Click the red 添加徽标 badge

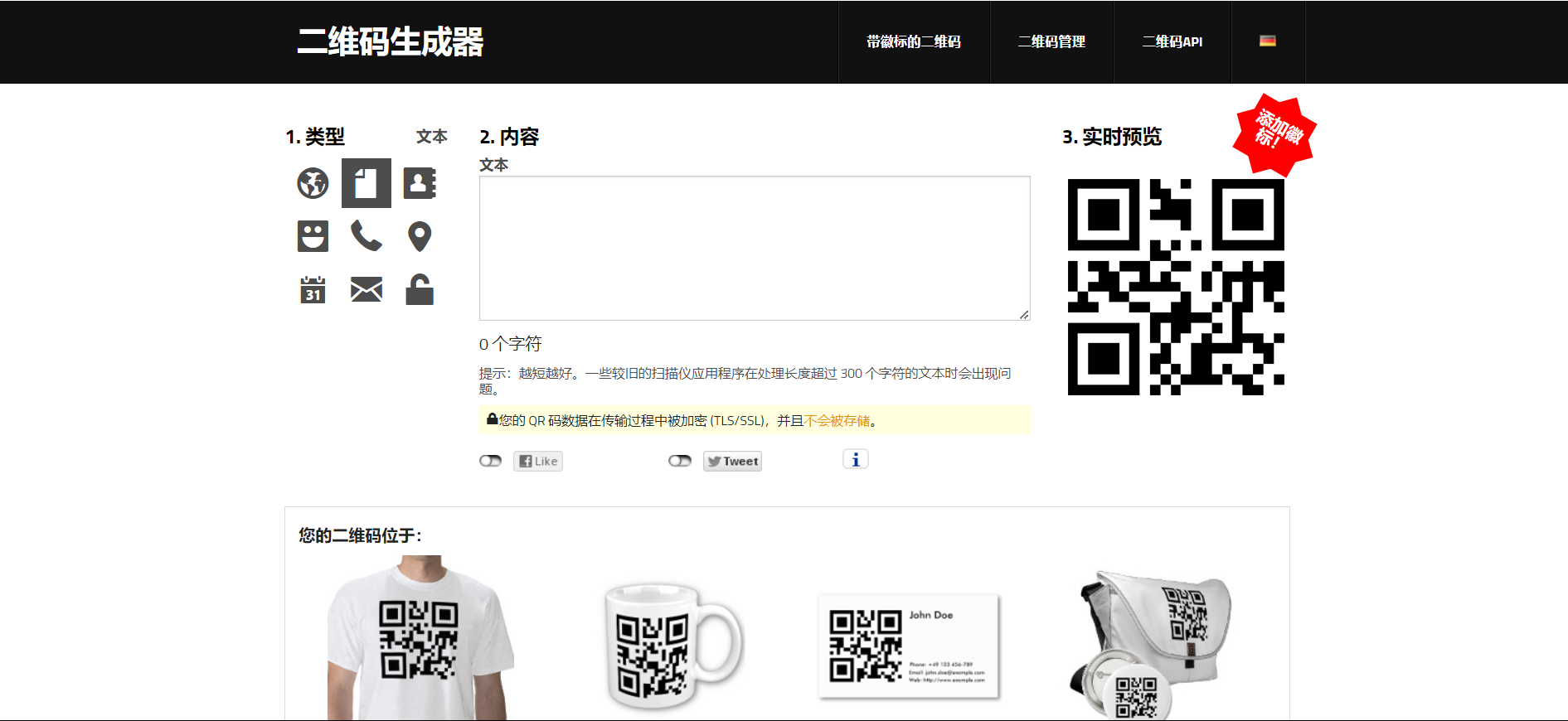pyautogui.click(x=1275, y=133)
